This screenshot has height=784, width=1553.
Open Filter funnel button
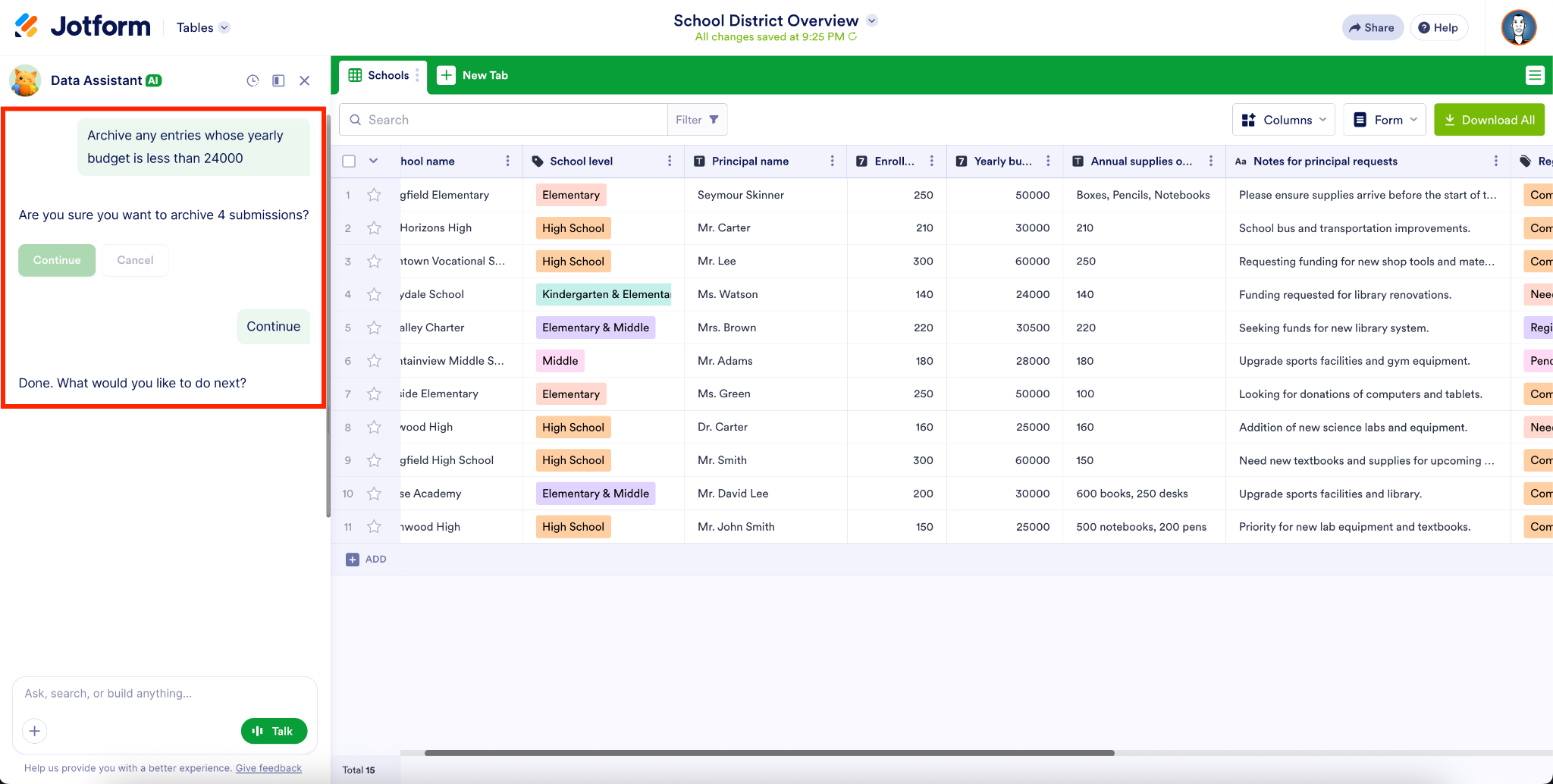click(698, 120)
